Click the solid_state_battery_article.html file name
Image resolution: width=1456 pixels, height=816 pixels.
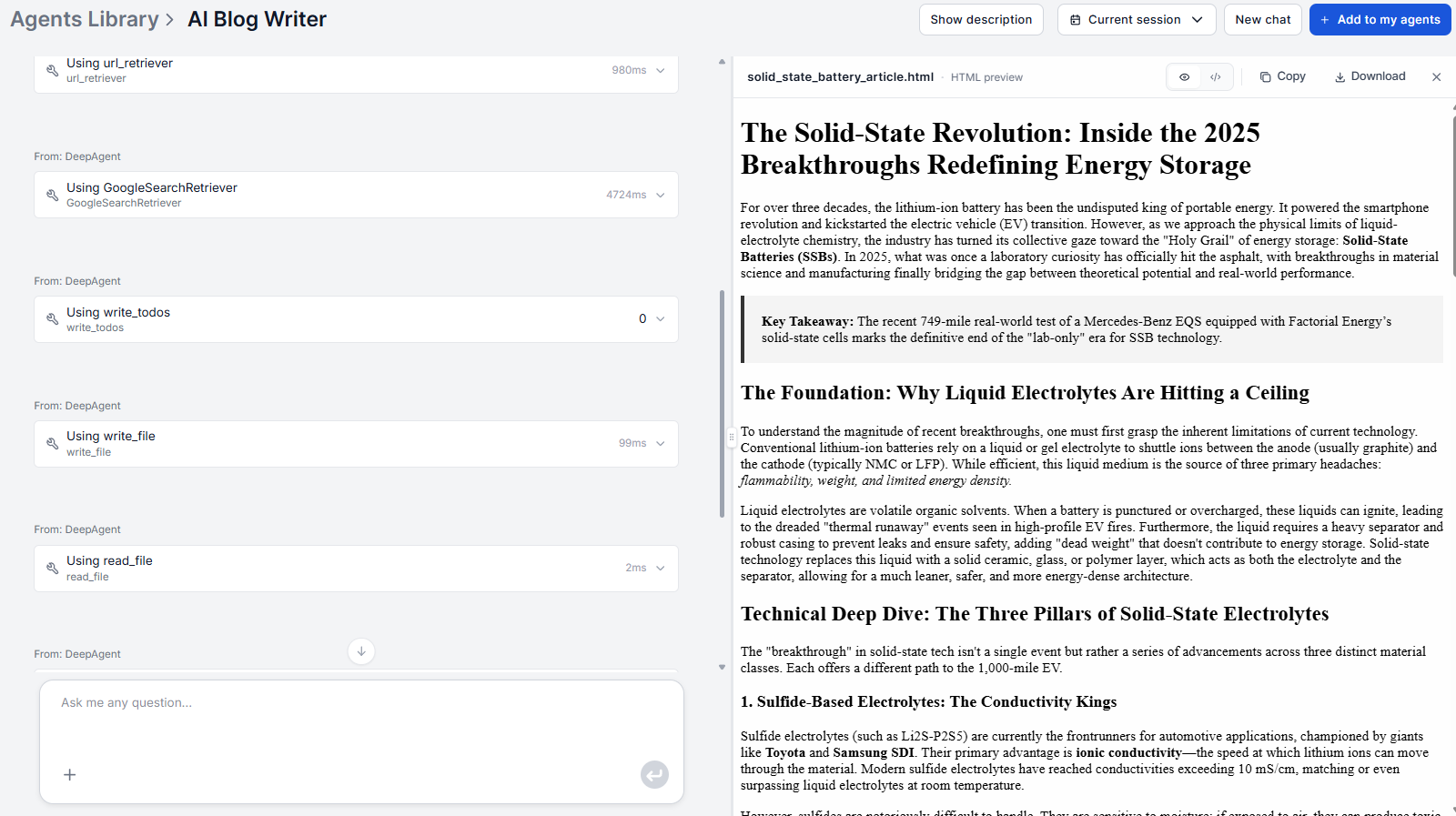point(841,77)
